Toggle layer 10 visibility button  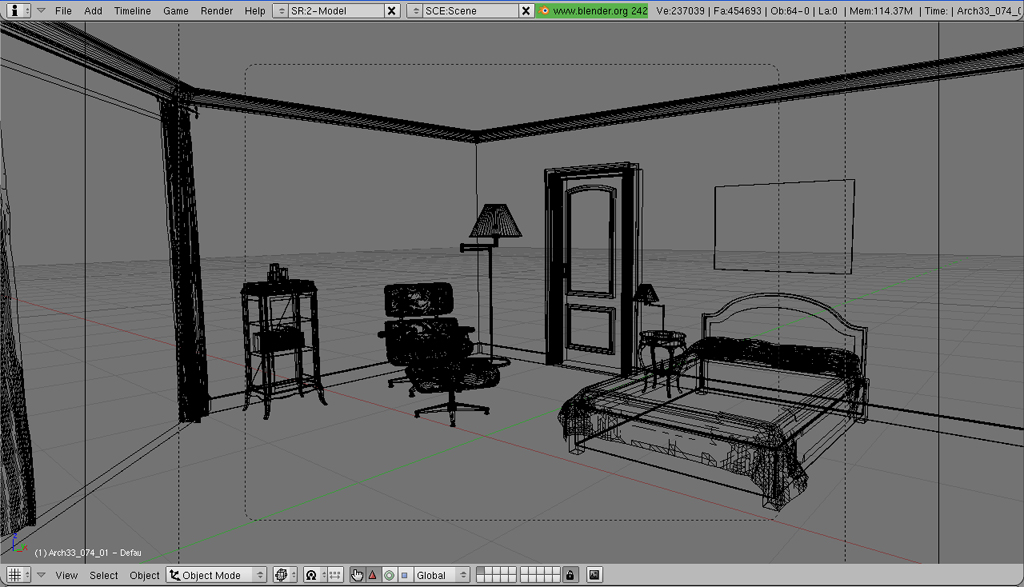556,571
